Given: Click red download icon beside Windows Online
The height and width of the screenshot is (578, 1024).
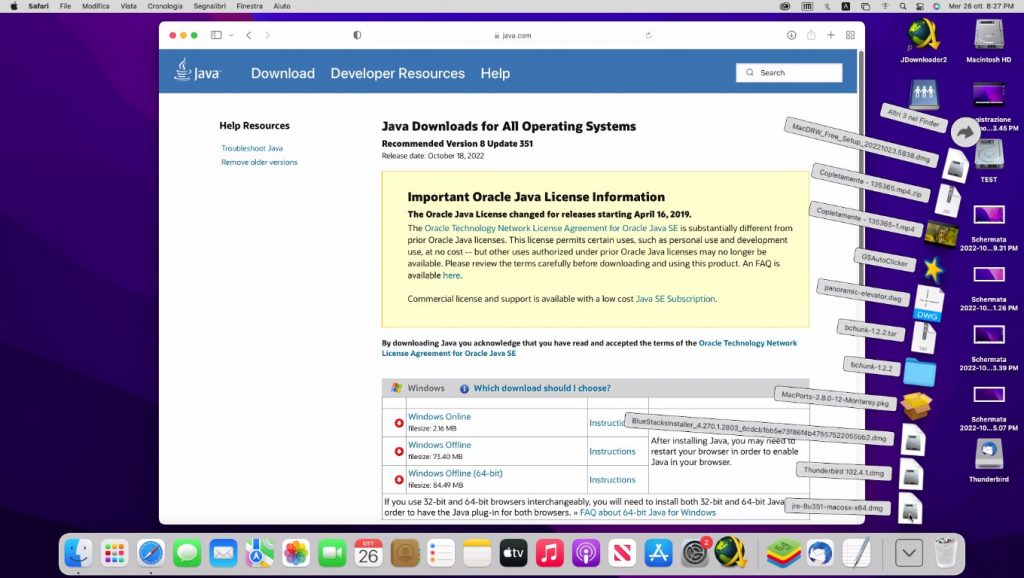Looking at the screenshot, I should (399, 423).
